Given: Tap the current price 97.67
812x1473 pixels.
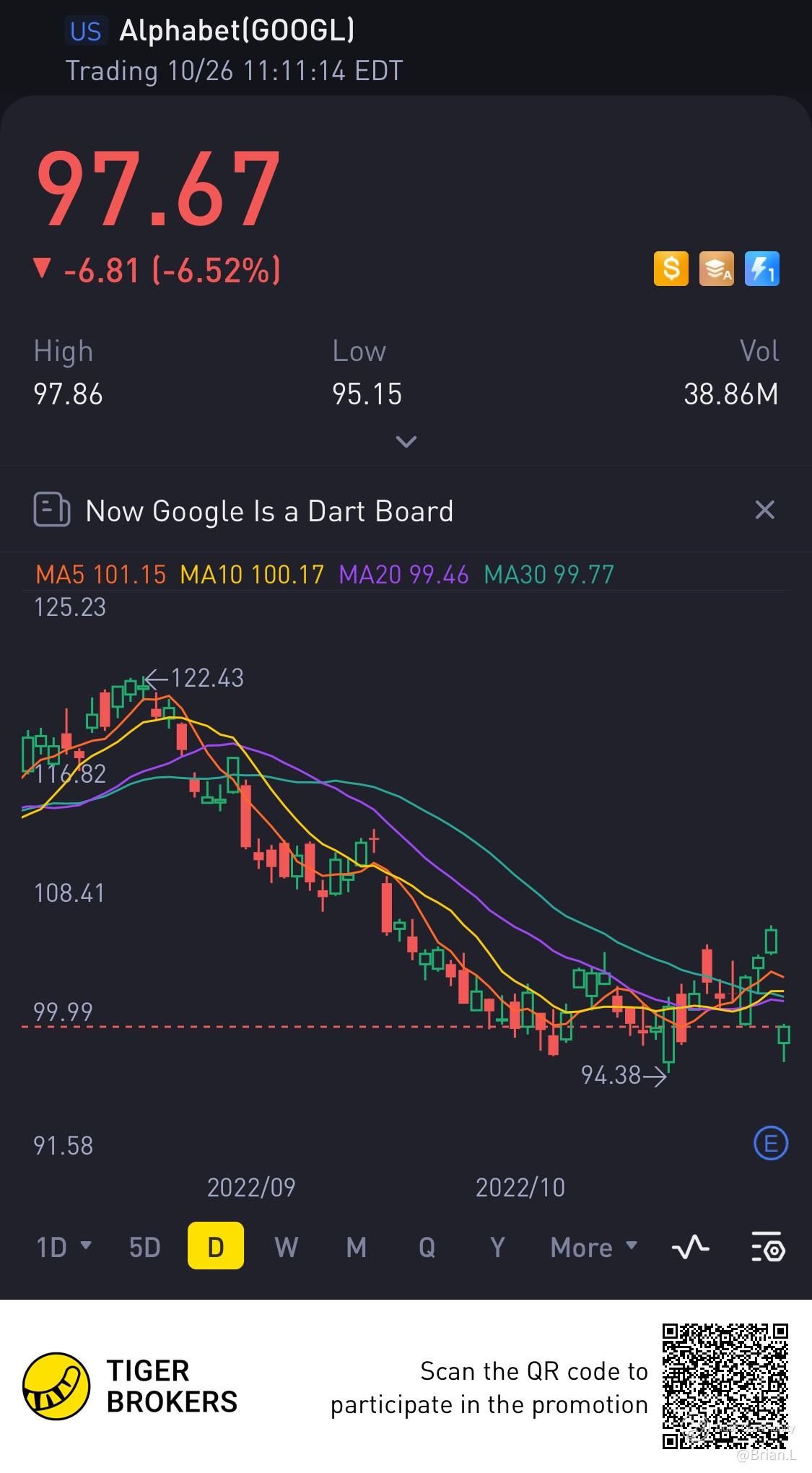Looking at the screenshot, I should (x=158, y=189).
